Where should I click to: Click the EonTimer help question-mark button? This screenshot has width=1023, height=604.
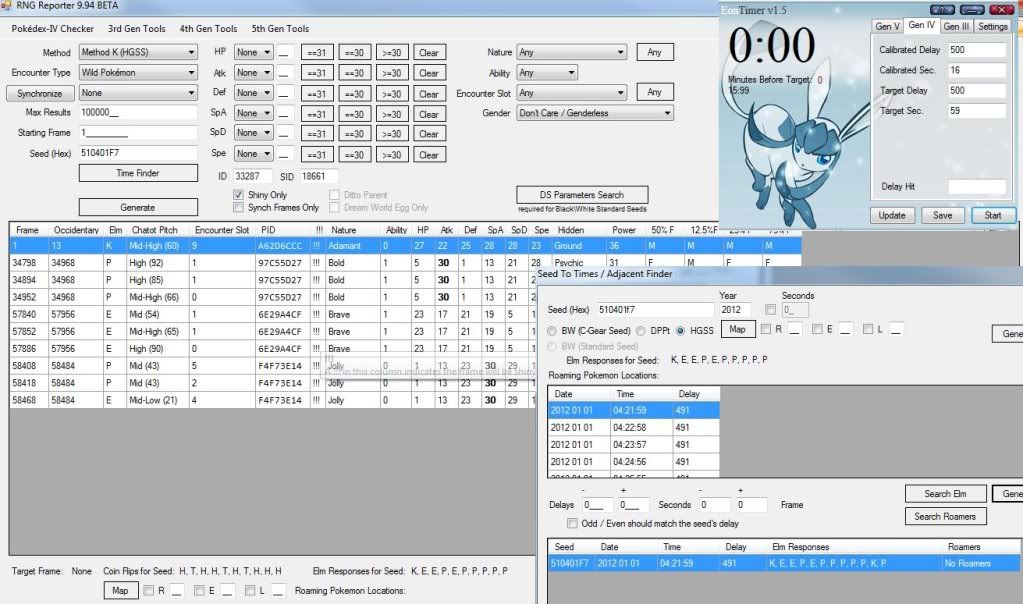pos(942,9)
